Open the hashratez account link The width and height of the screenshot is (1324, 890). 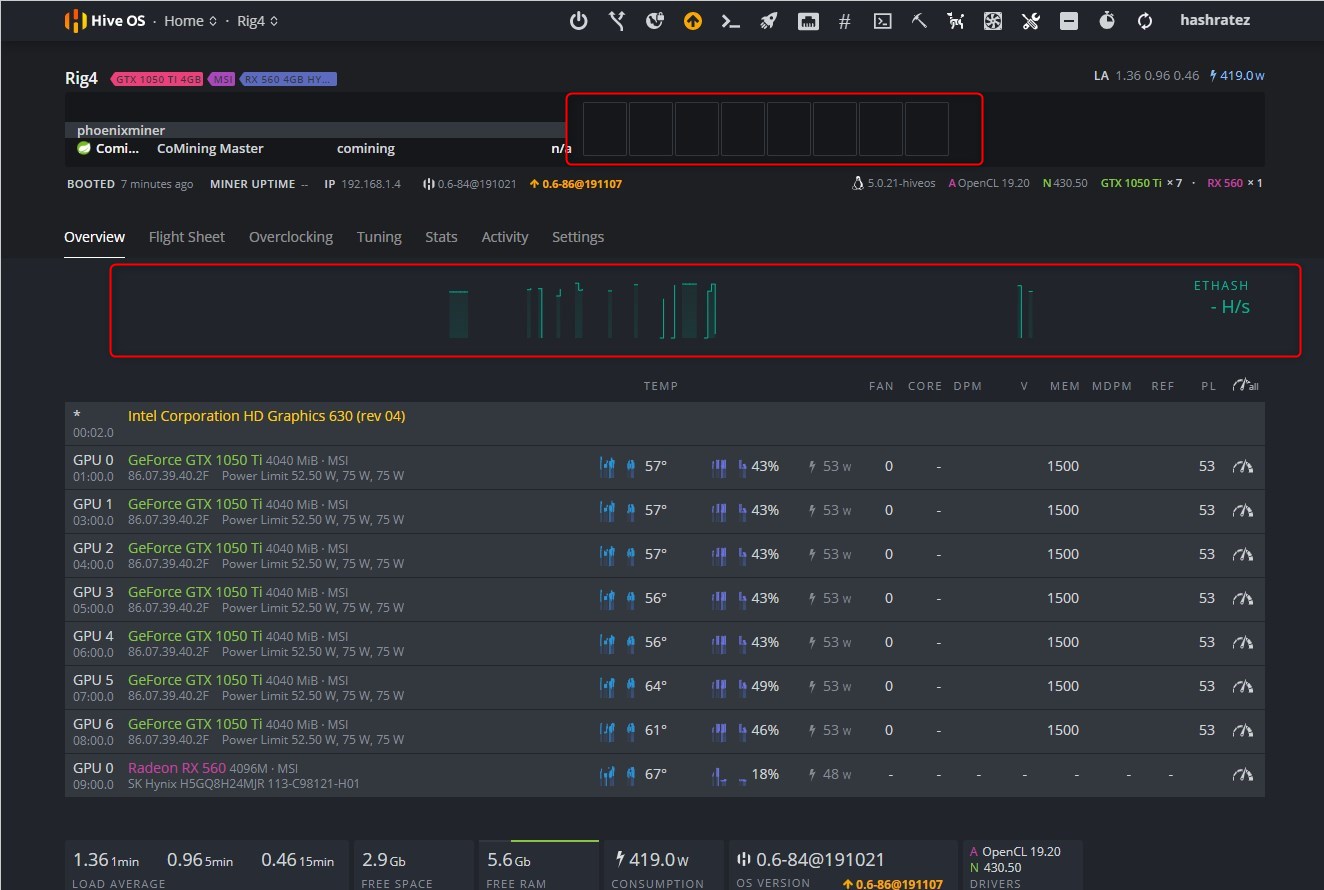pyautogui.click(x=1215, y=20)
